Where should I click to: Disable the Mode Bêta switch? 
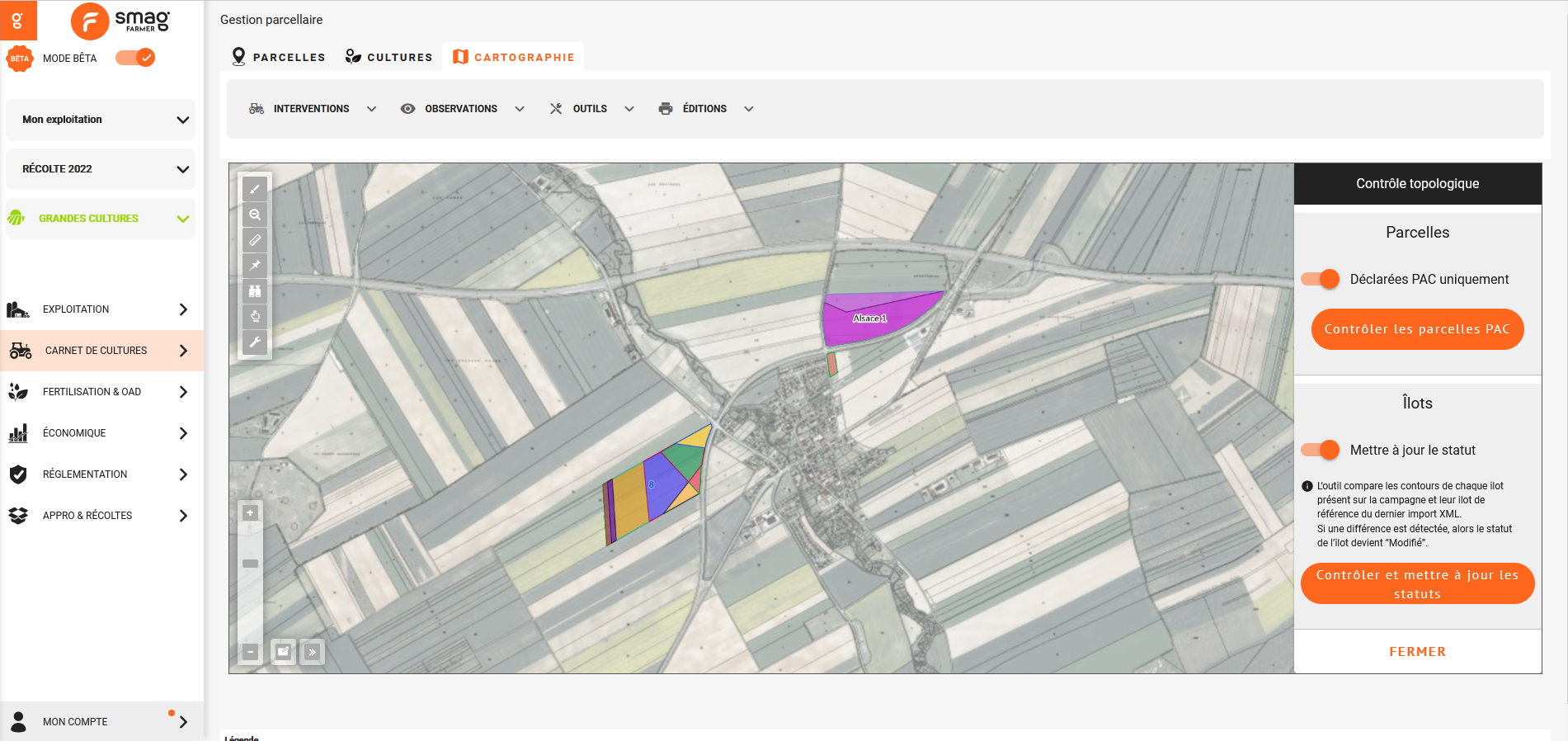(x=135, y=58)
